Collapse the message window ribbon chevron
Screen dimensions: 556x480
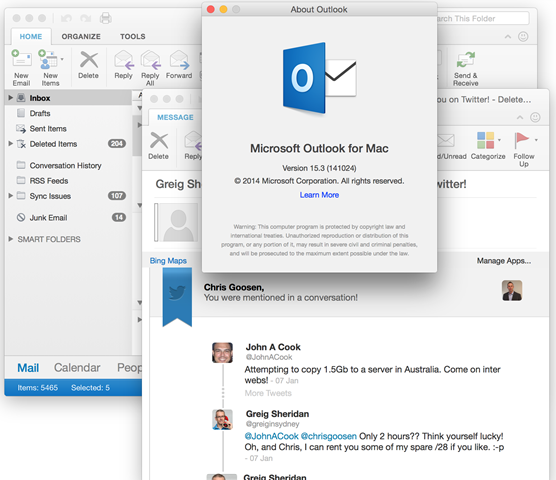click(x=520, y=117)
